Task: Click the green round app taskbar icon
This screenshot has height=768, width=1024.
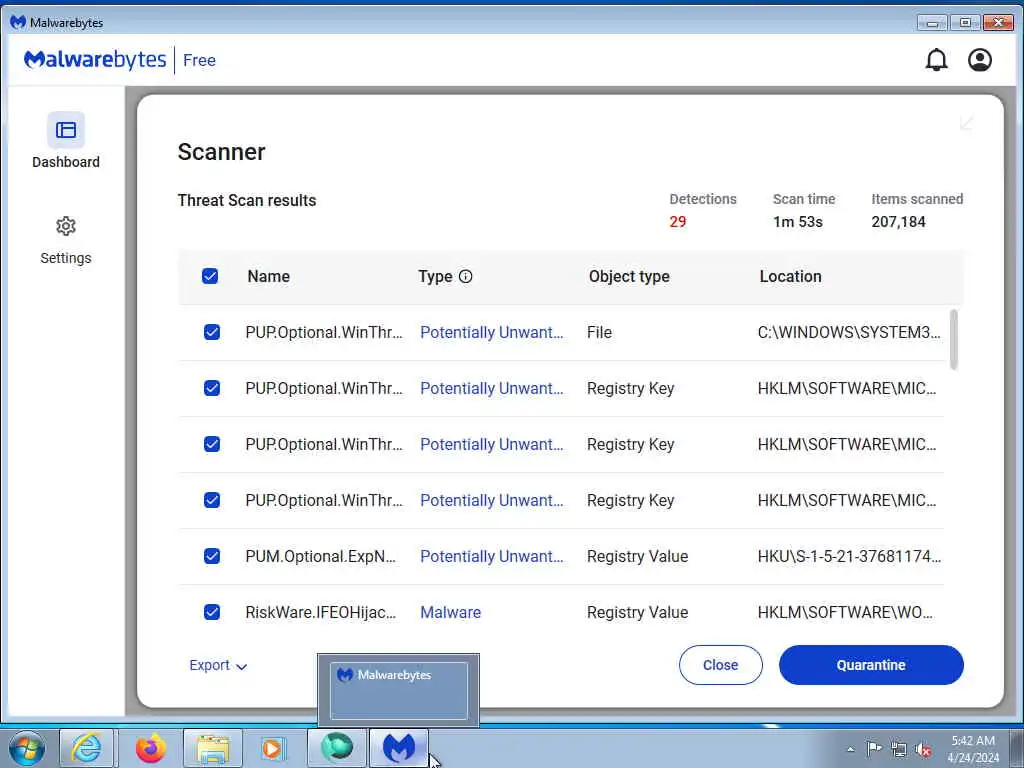Action: click(x=337, y=748)
